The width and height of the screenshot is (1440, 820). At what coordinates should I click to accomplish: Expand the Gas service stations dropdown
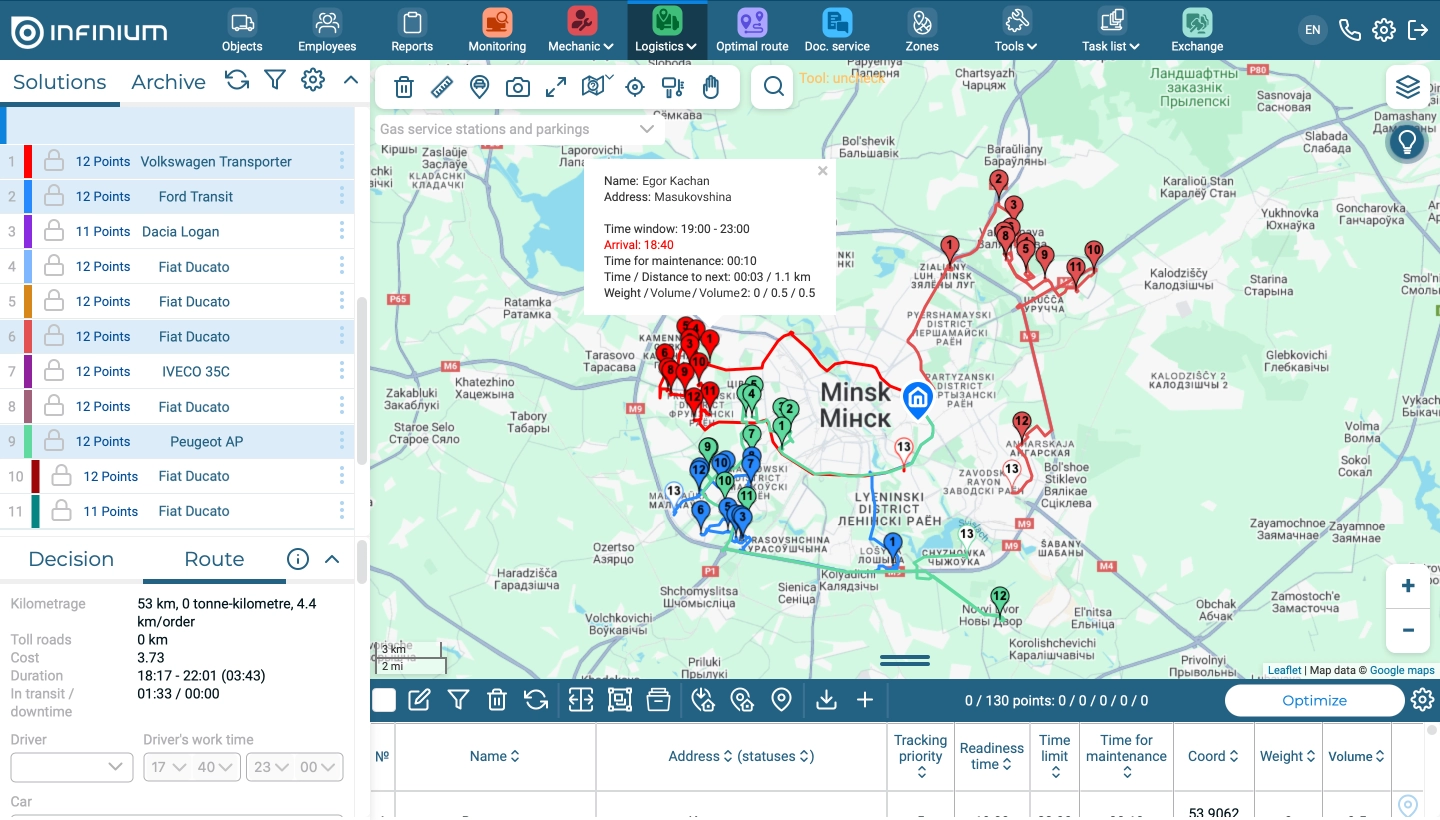646,129
